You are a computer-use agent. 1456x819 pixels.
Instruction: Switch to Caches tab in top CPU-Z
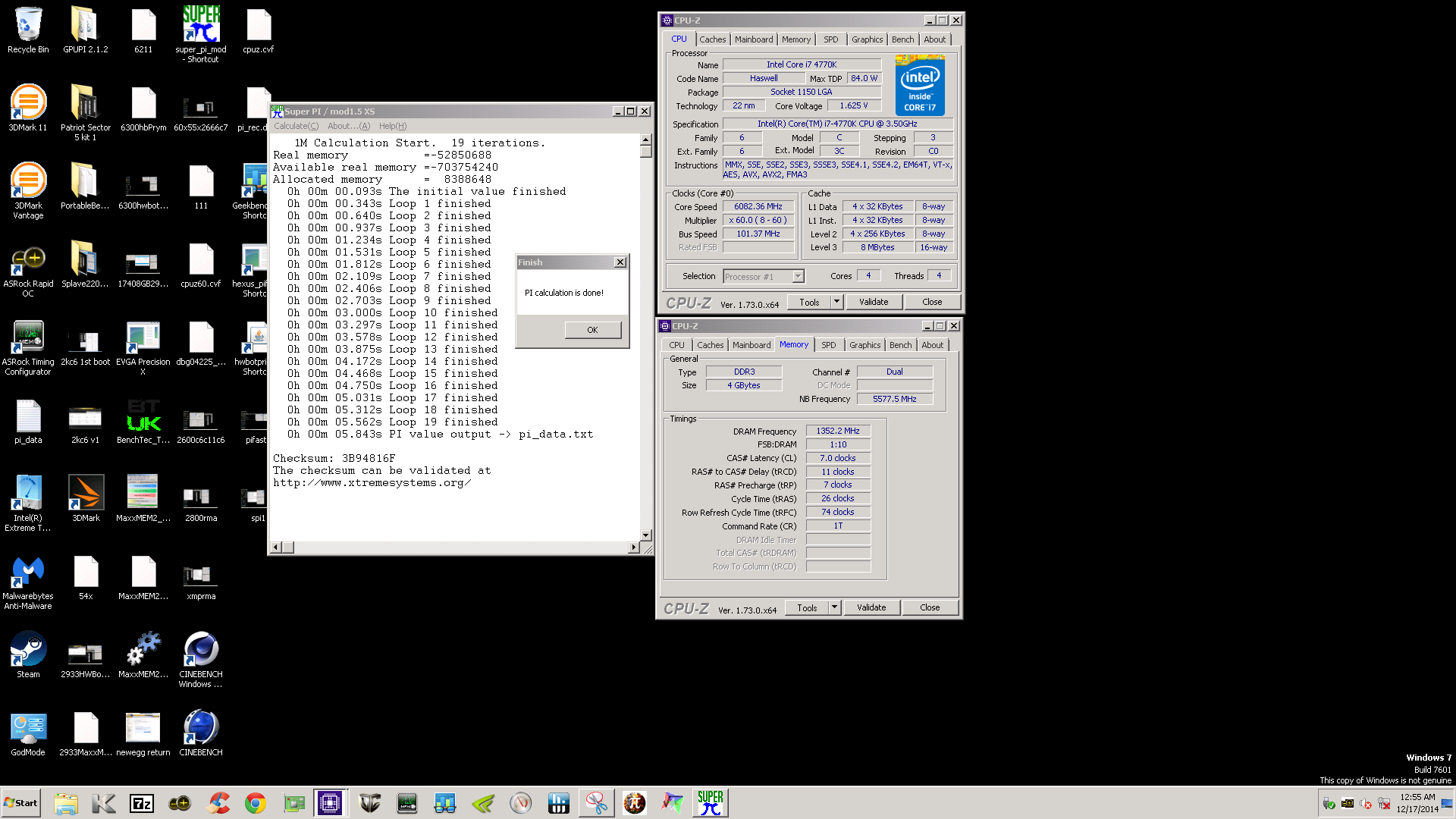712,39
